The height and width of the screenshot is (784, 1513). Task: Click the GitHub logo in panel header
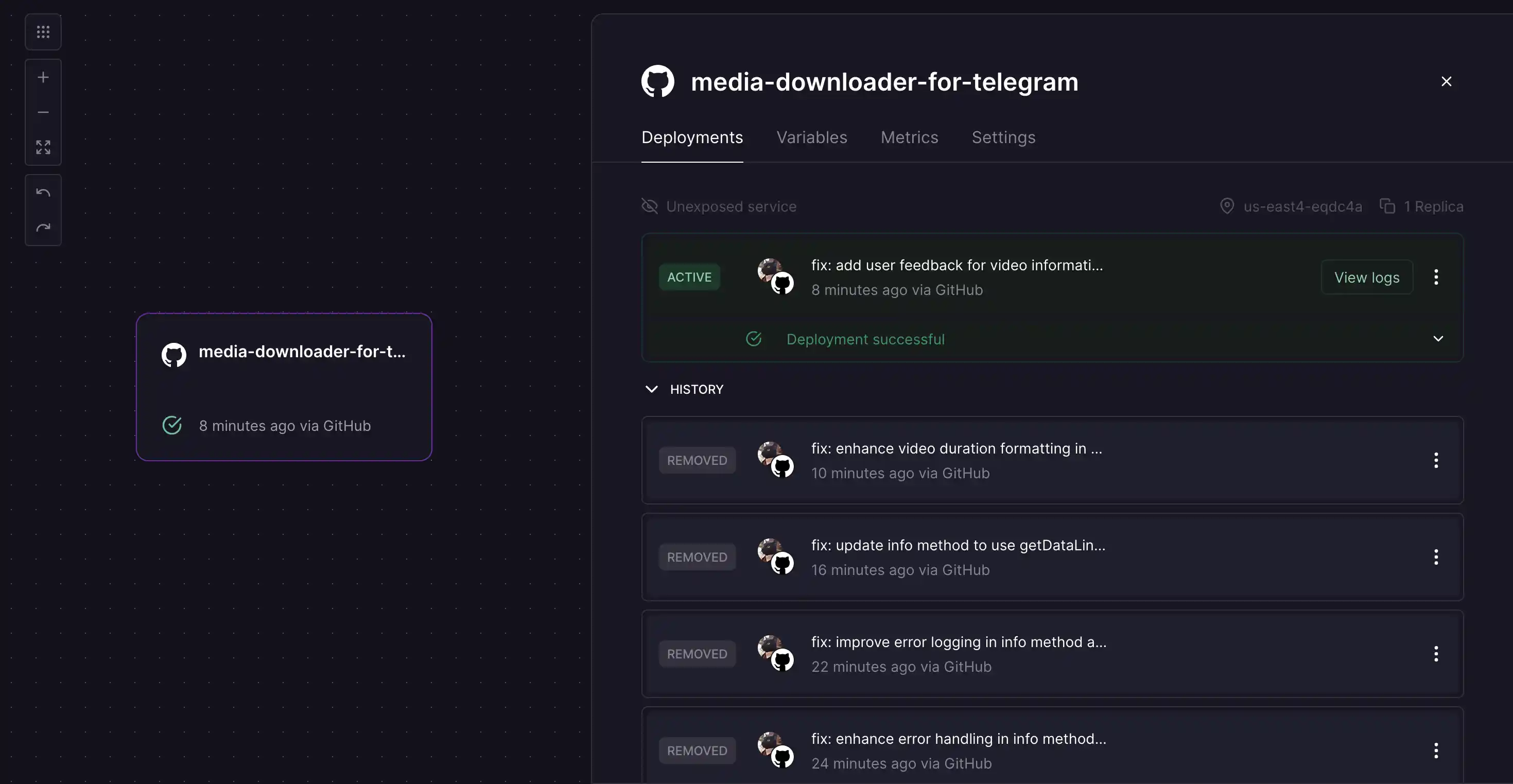pos(657,81)
